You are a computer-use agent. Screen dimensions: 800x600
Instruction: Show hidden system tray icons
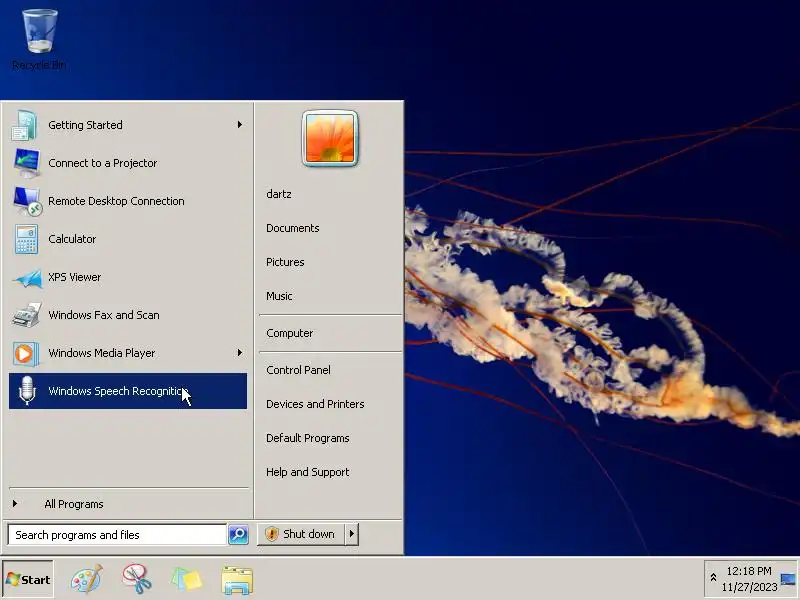pos(713,578)
